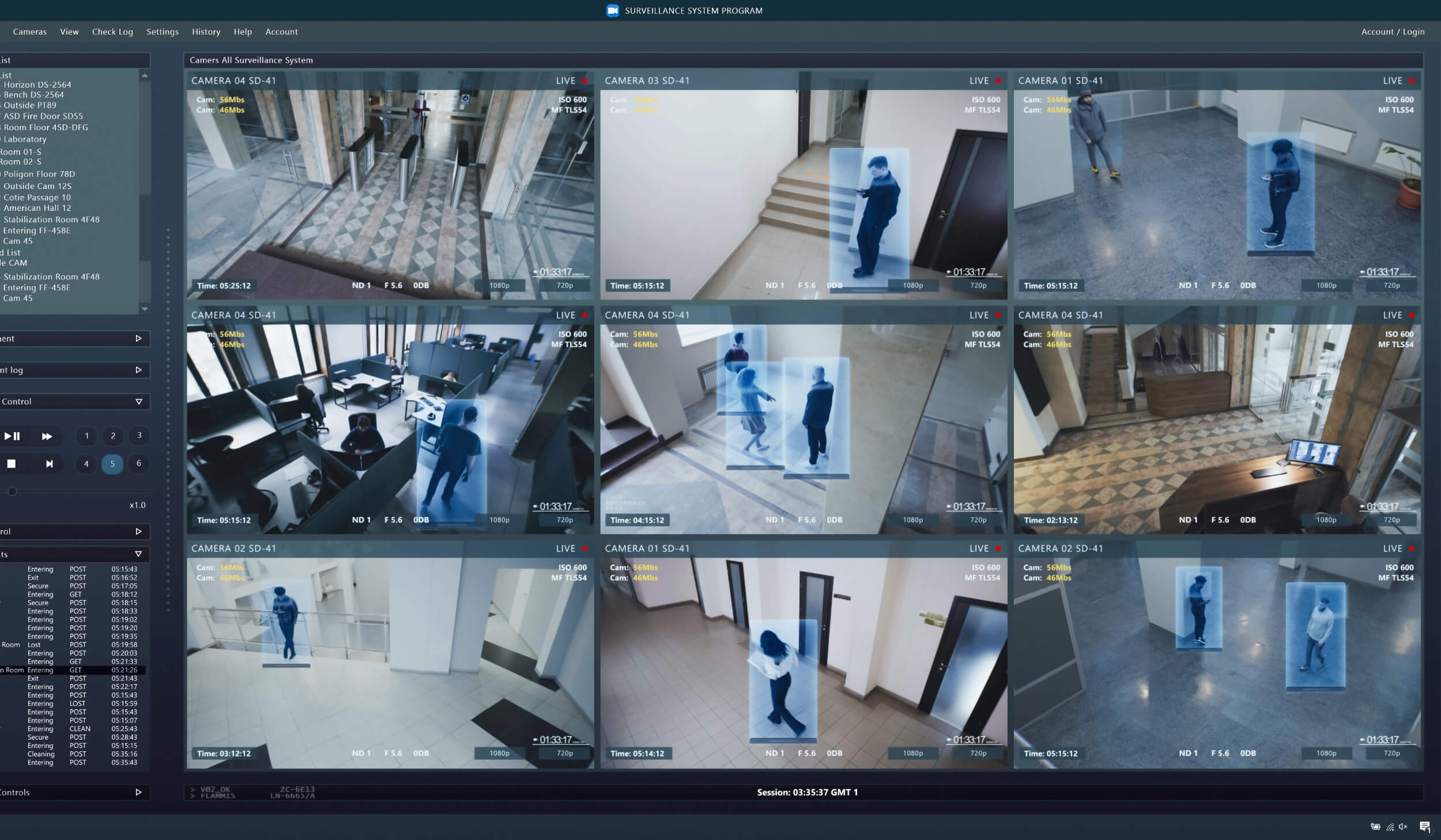The width and height of the screenshot is (1441, 840).
Task: Open the Check Log menu
Action: point(112,32)
